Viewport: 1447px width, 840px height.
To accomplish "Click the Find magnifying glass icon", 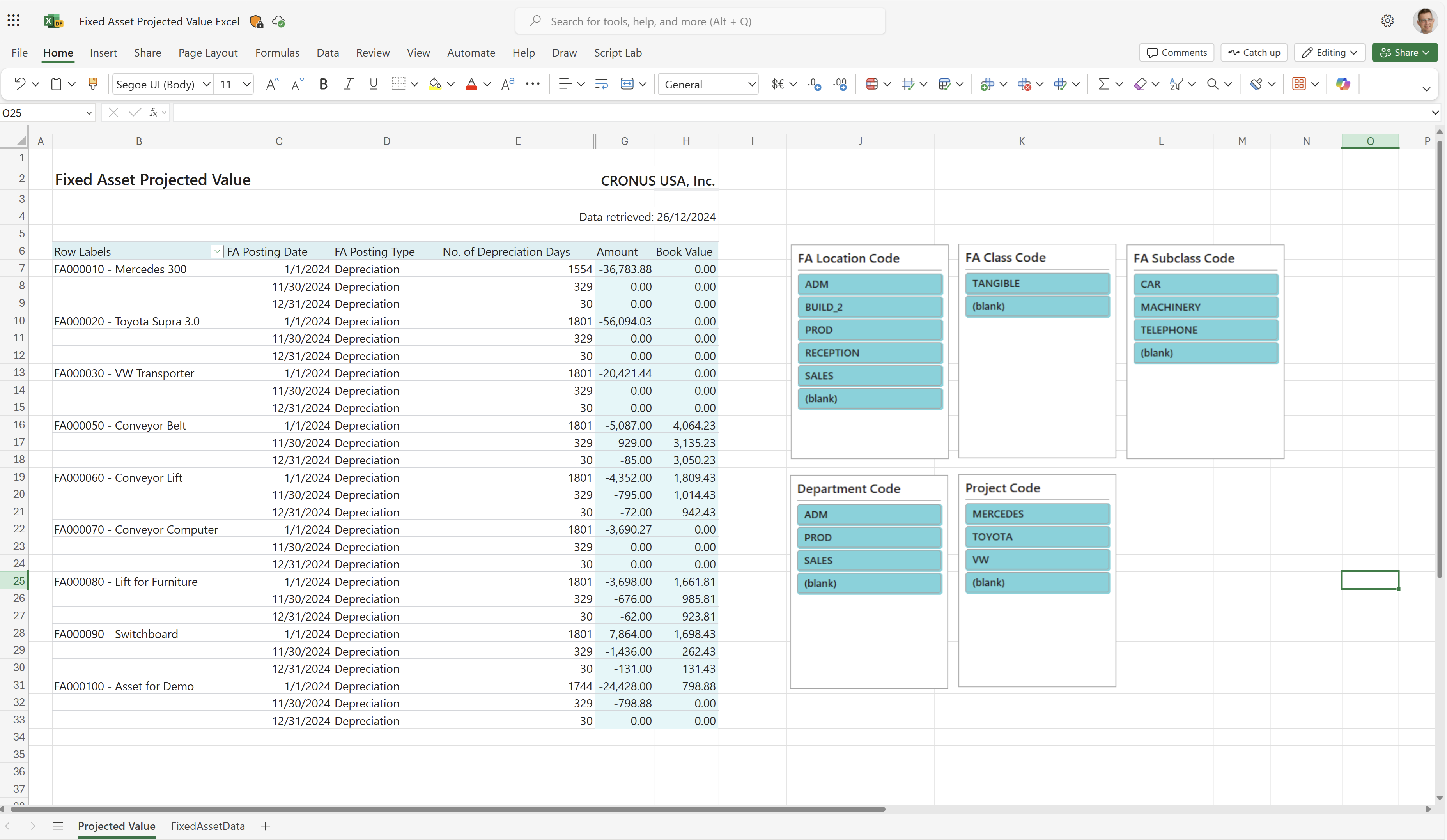I will pyautogui.click(x=1212, y=84).
